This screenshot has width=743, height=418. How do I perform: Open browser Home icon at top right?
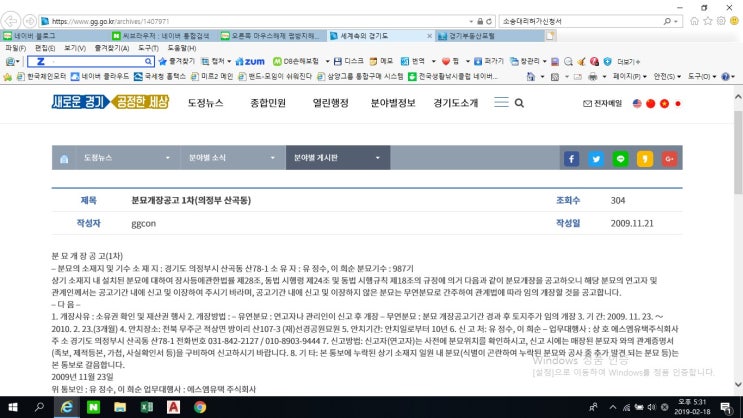(694, 21)
